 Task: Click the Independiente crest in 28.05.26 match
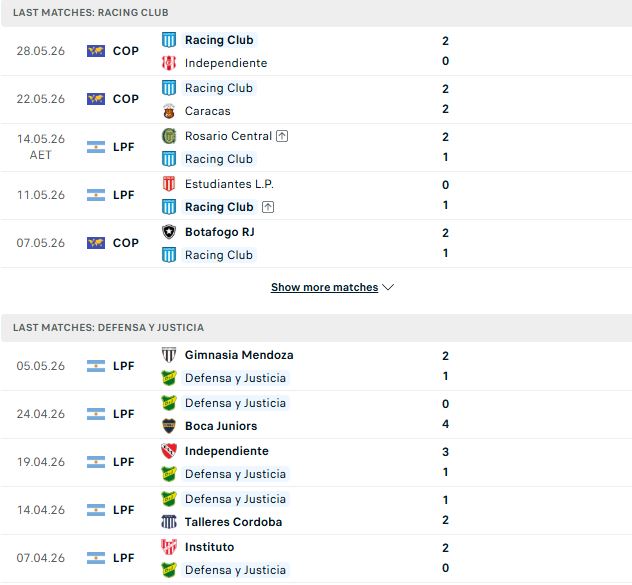[x=168, y=63]
